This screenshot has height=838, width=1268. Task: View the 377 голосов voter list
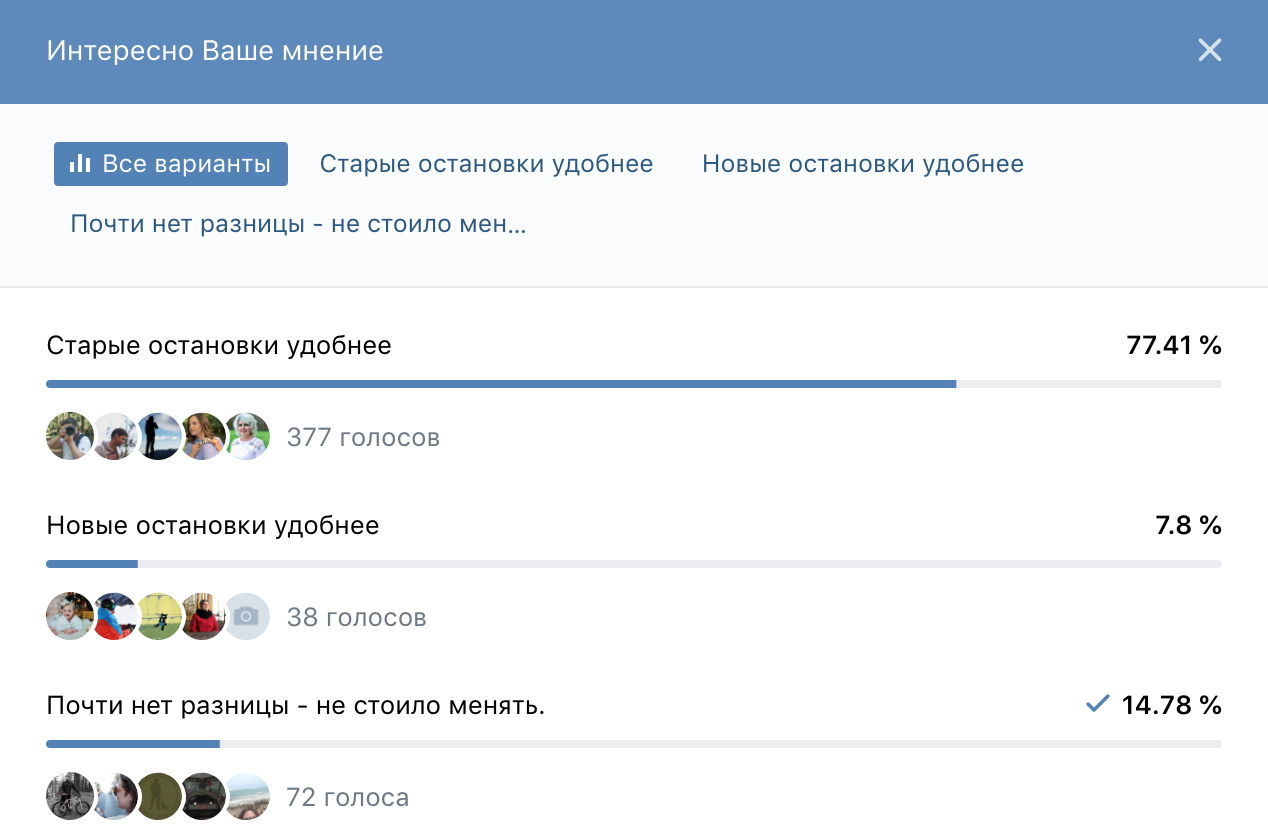coord(363,437)
